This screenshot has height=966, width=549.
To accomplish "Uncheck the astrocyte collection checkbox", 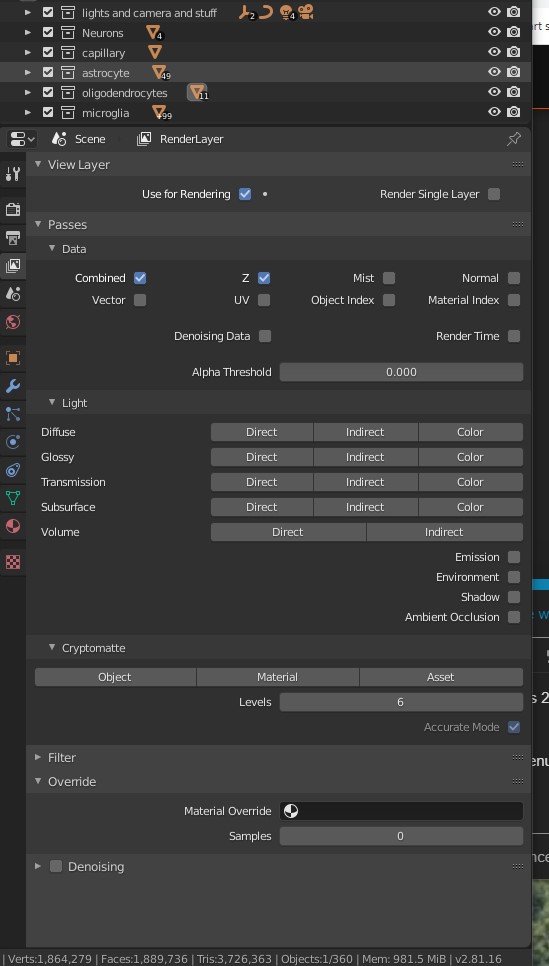I will [48, 72].
